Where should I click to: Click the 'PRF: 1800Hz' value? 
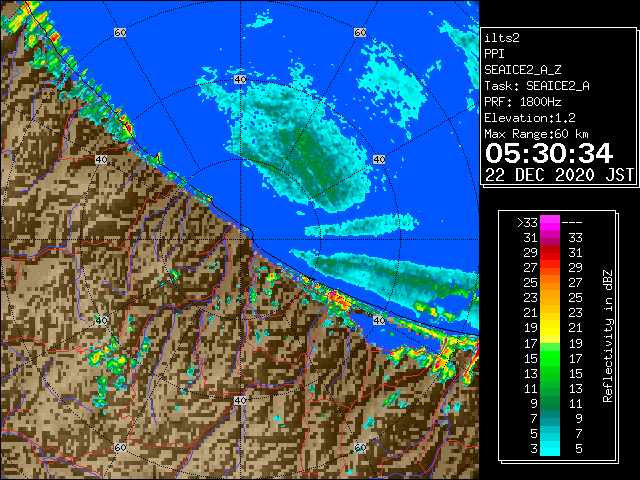[522, 102]
